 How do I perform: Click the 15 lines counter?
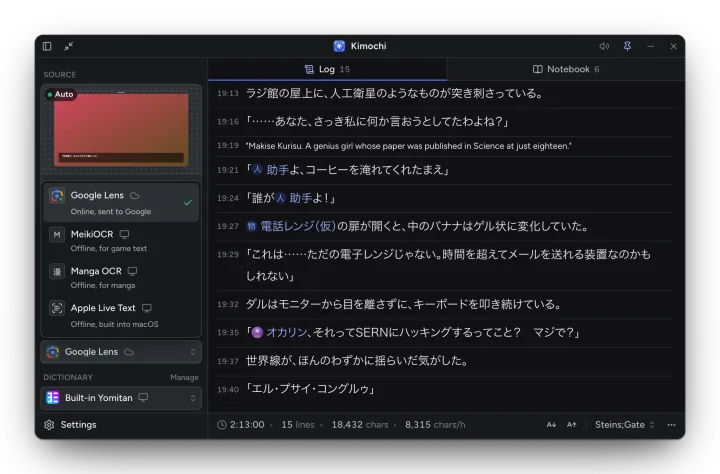click(298, 425)
